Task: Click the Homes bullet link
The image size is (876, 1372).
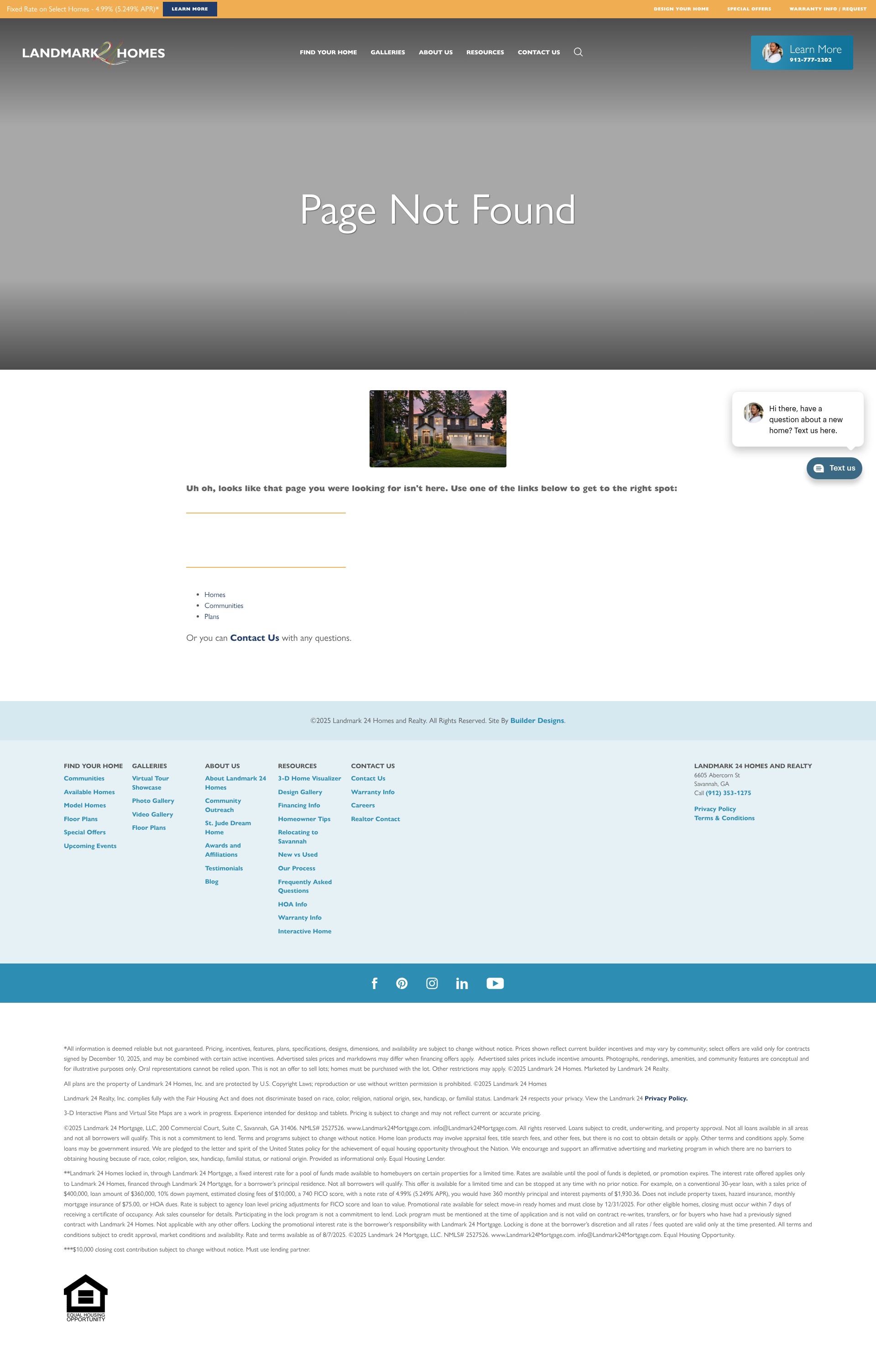Action: click(x=215, y=594)
